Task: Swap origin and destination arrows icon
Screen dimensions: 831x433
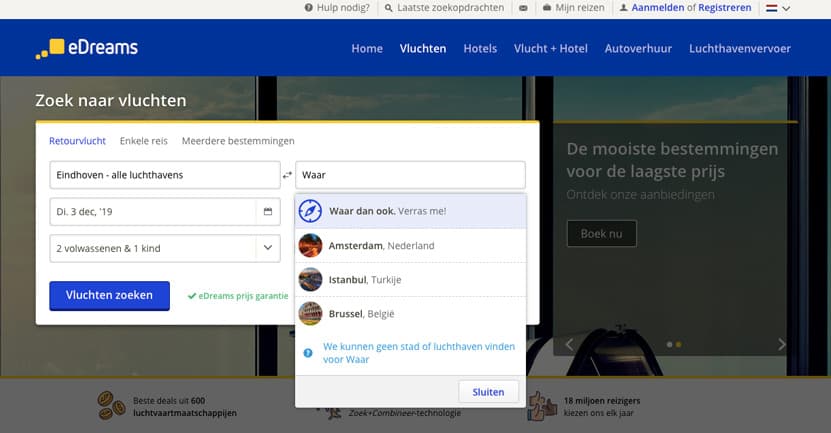Action: coord(287,175)
